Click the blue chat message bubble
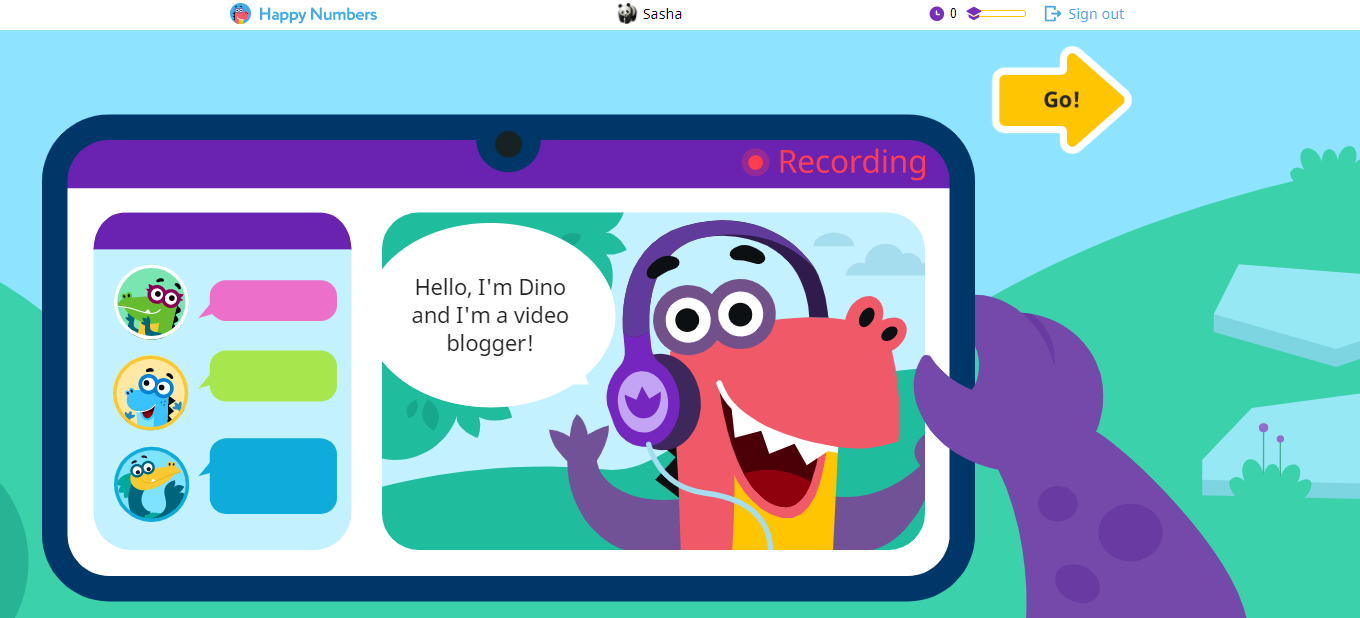 [273, 476]
